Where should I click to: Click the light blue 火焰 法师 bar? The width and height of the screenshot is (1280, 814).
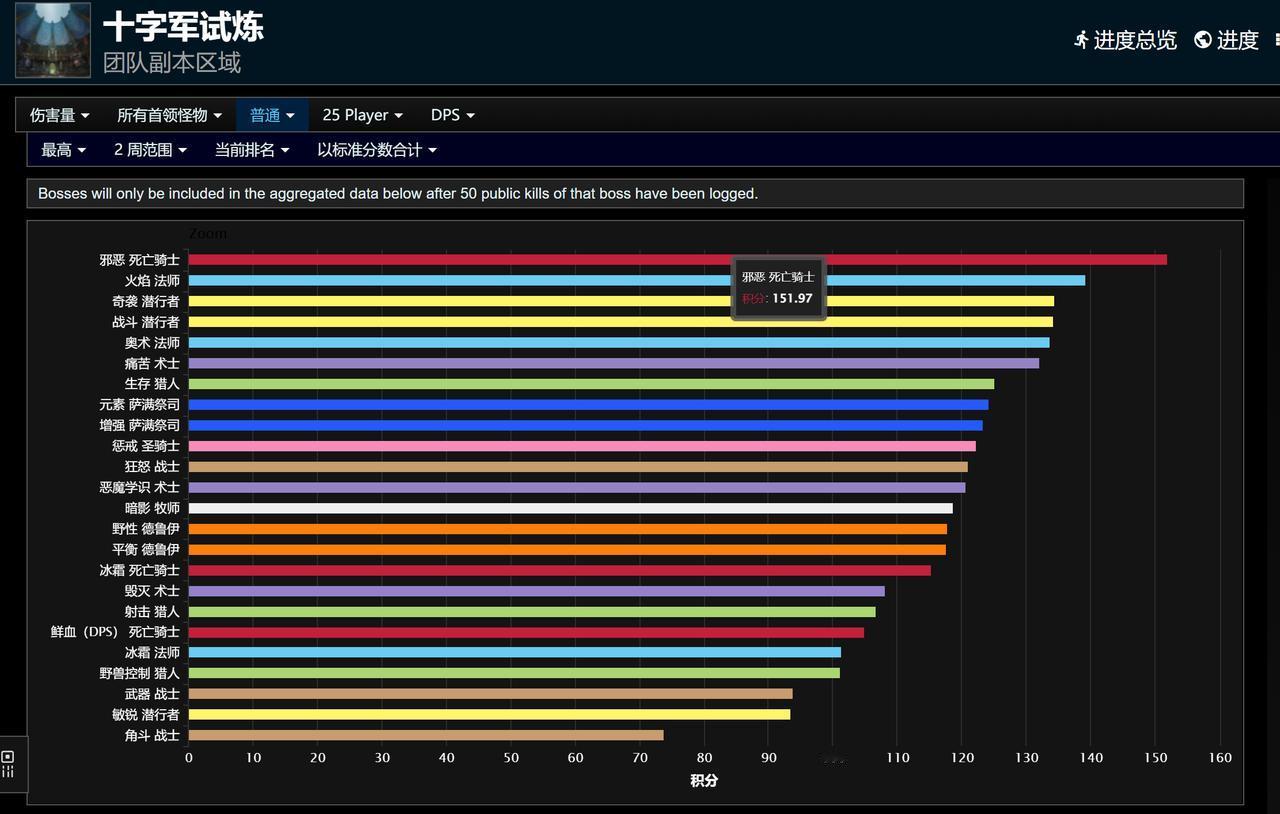pos(637,281)
